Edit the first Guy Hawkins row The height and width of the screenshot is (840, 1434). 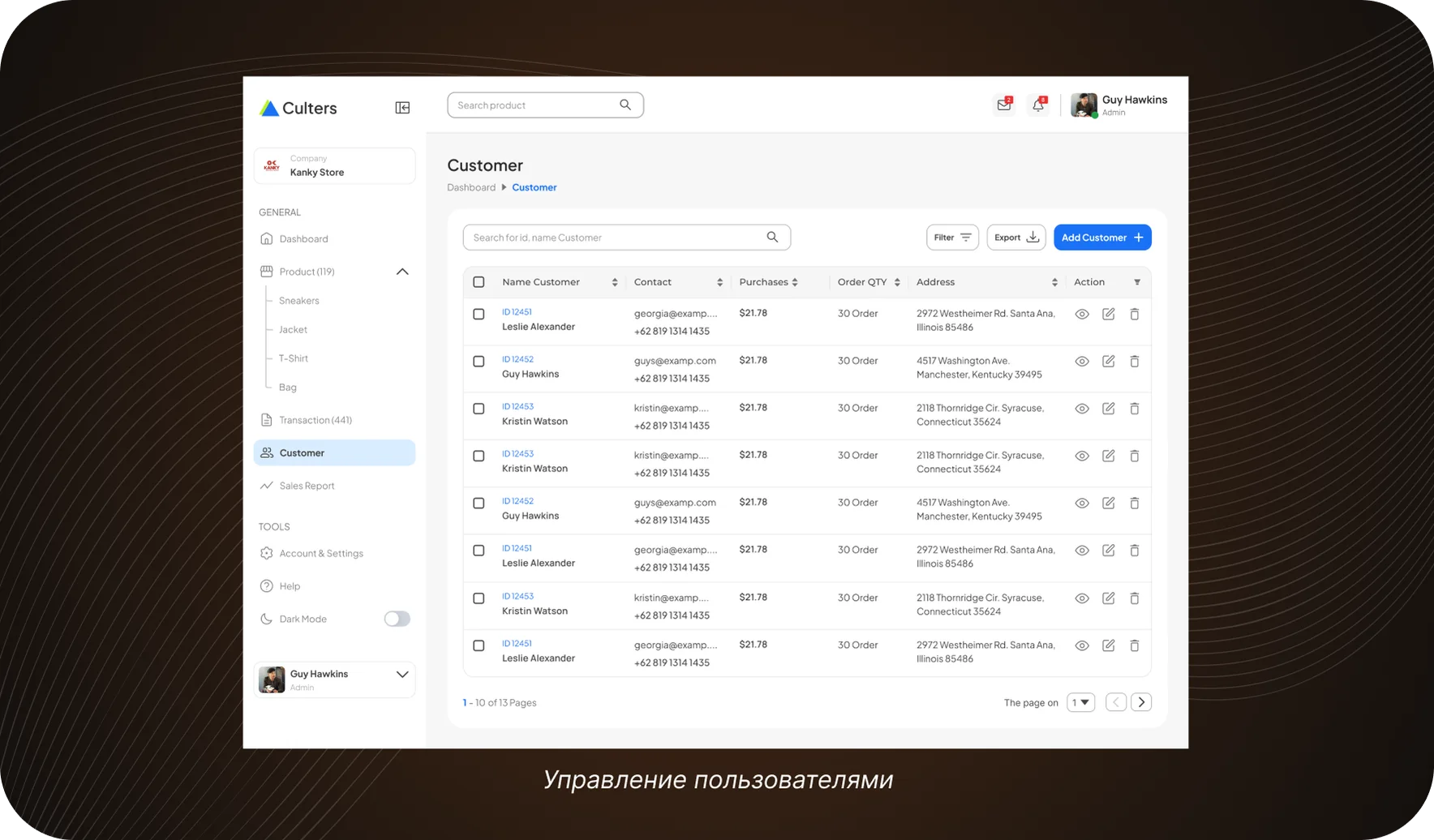(1108, 361)
